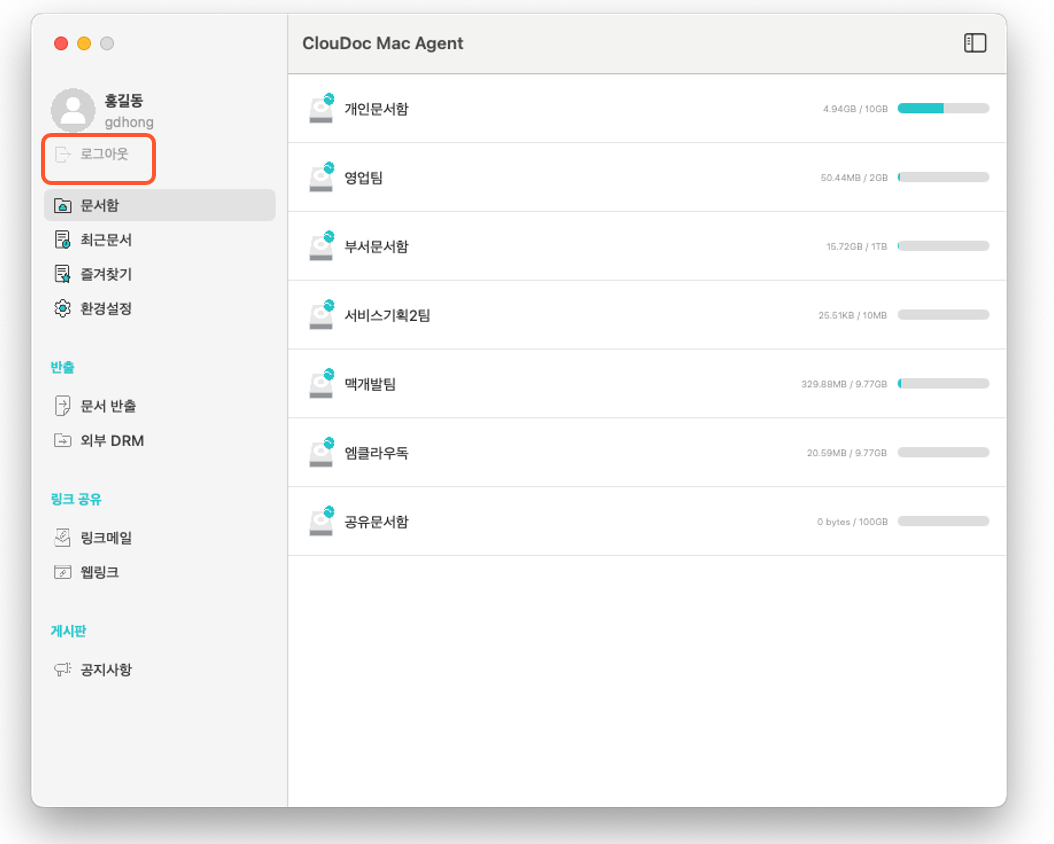The height and width of the screenshot is (844, 1054).
Task: Open 외부 DRM menu item
Action: pos(112,441)
